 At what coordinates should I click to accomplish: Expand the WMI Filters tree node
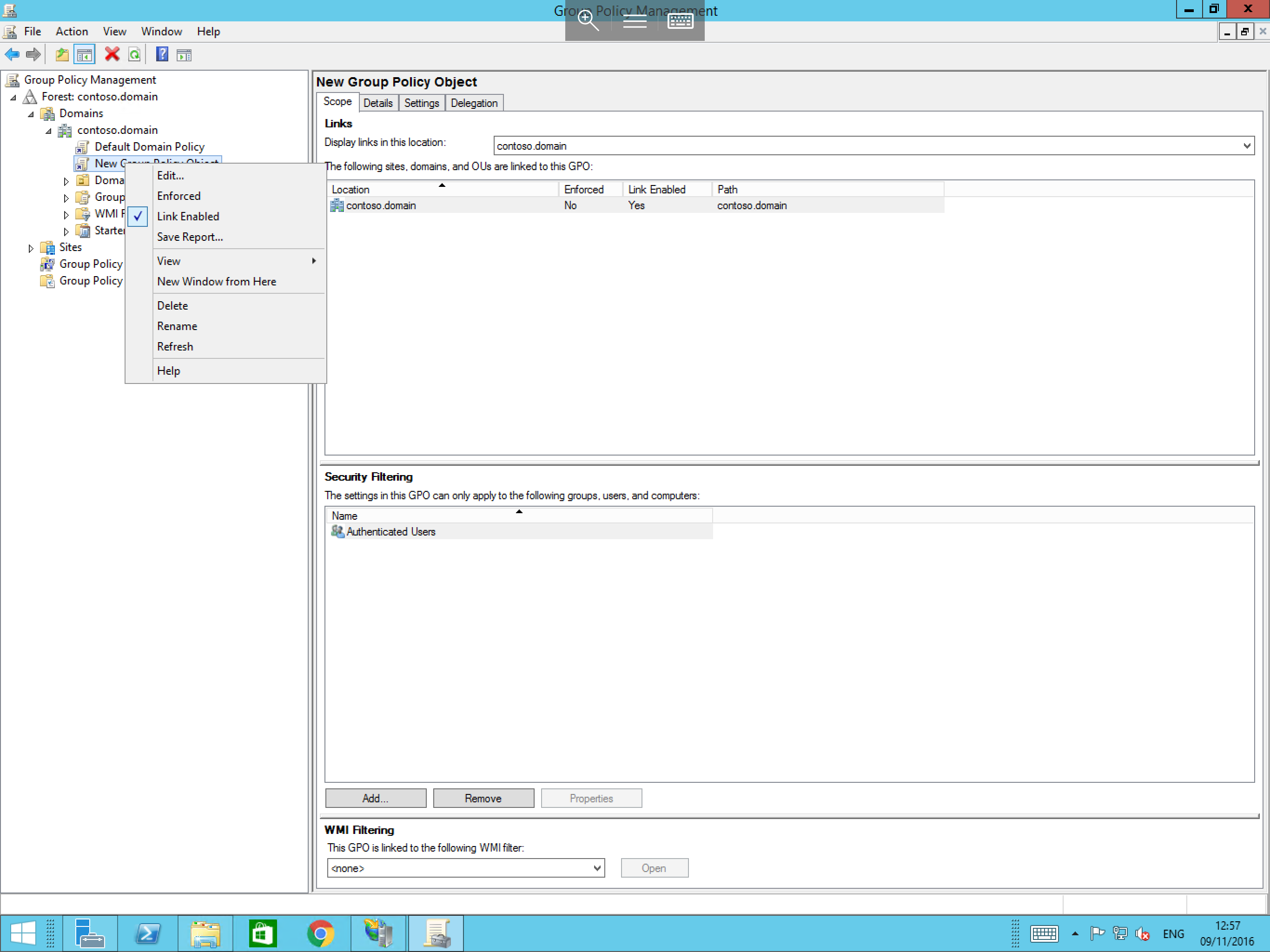pyautogui.click(x=66, y=215)
